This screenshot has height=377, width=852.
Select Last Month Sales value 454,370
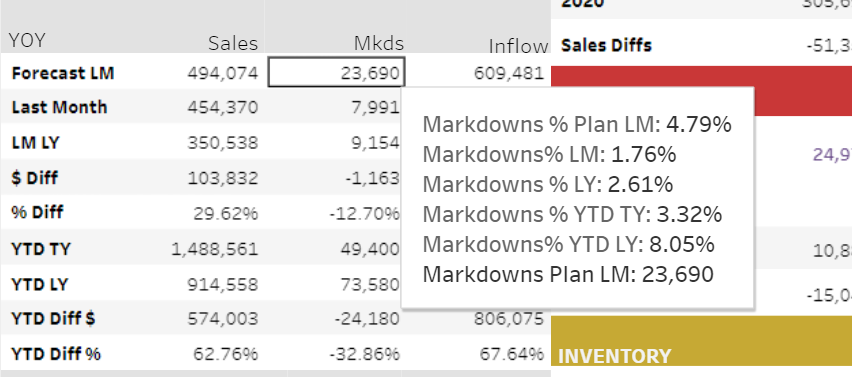pos(223,107)
